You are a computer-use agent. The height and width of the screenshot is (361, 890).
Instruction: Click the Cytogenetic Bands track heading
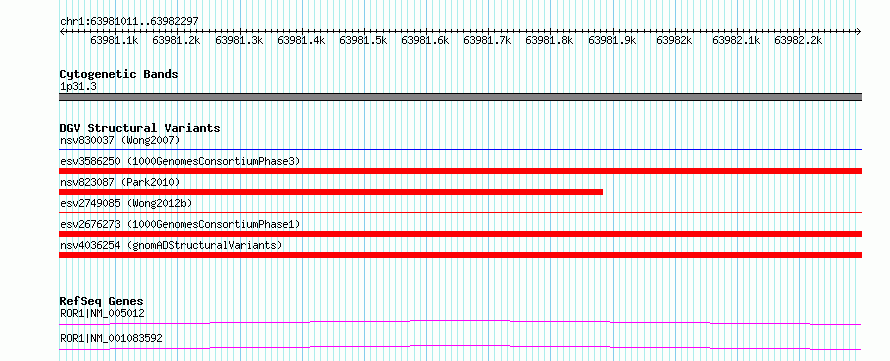point(119,74)
